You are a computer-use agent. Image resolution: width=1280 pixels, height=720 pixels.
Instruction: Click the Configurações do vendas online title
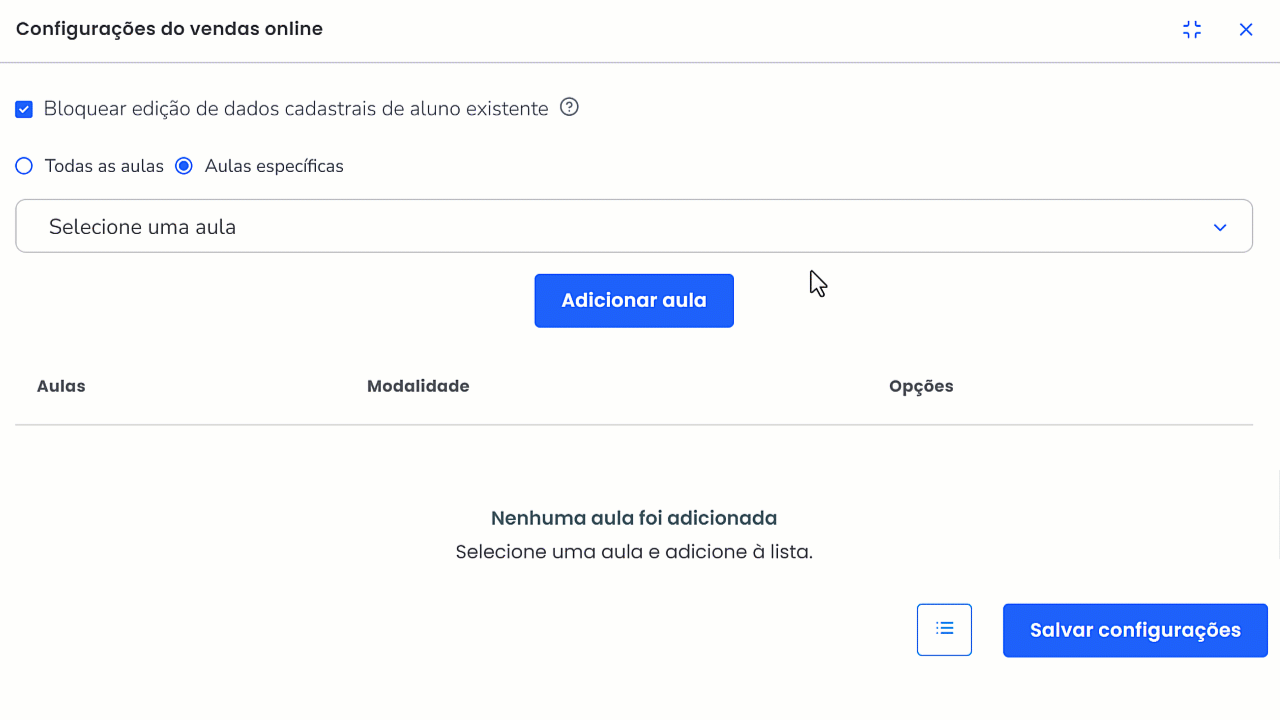[169, 29]
